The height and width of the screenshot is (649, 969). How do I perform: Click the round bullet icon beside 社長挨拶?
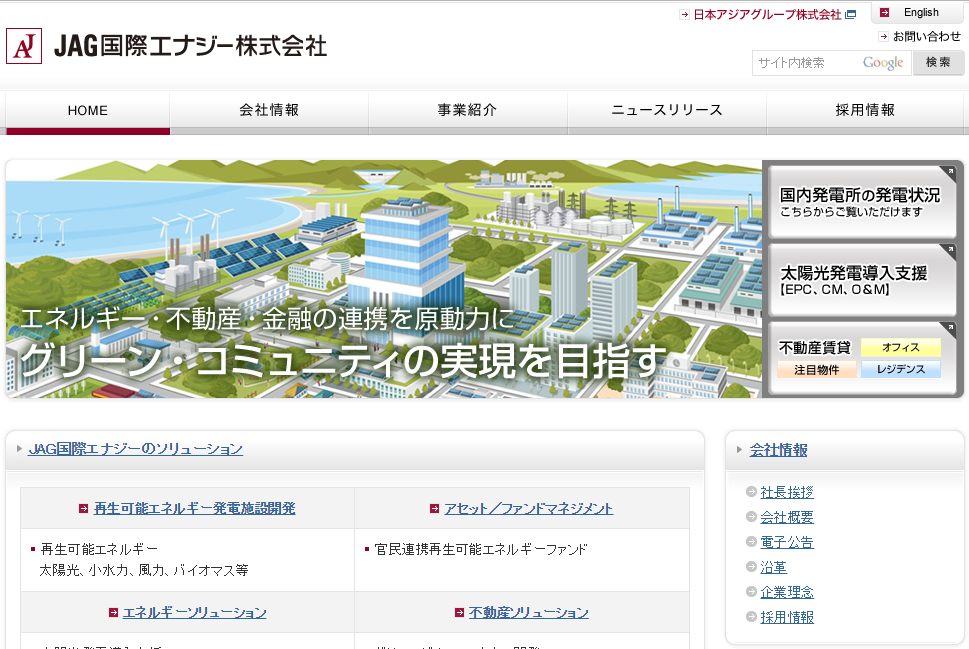point(751,492)
